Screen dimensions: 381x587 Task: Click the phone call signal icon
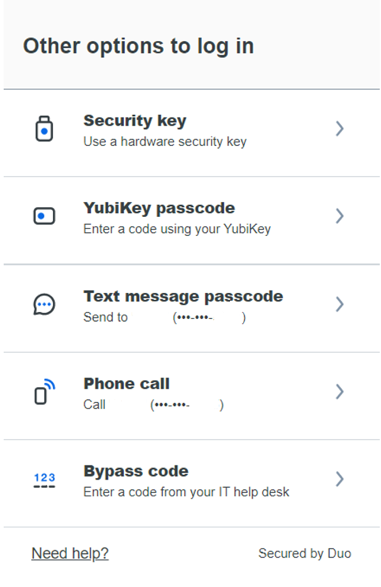coord(45,392)
